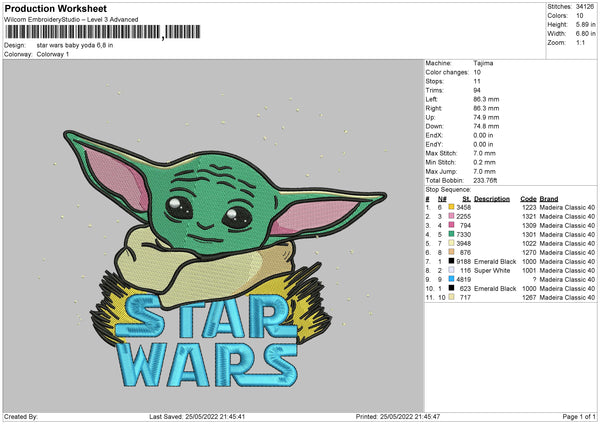Select the 'EndX:' label
Image resolution: width=600 pixels, height=424 pixels.
click(x=434, y=135)
